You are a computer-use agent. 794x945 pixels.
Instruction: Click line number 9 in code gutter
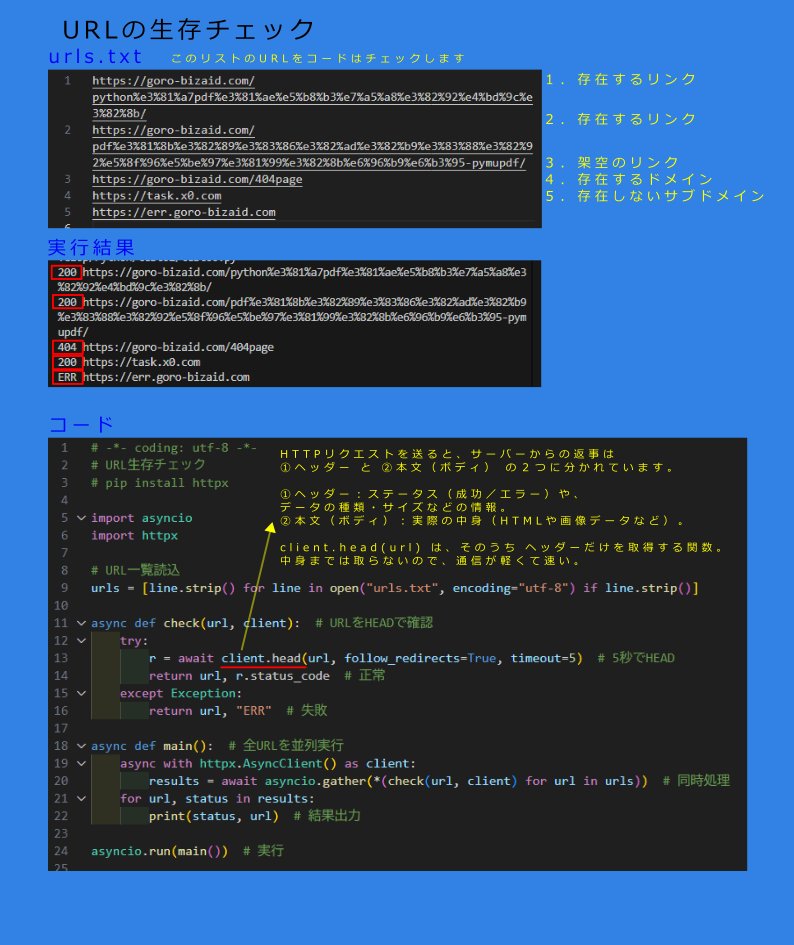pos(65,588)
